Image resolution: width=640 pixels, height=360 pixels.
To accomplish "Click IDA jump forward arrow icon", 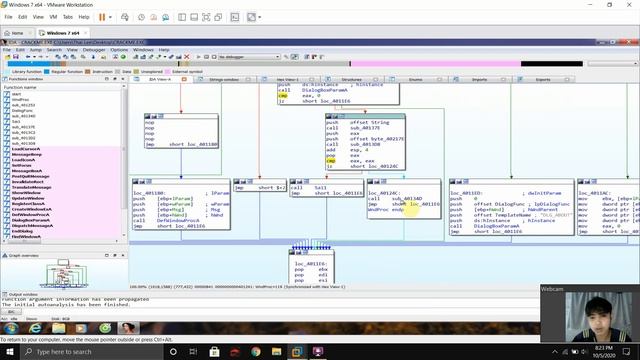I will point(41,57).
